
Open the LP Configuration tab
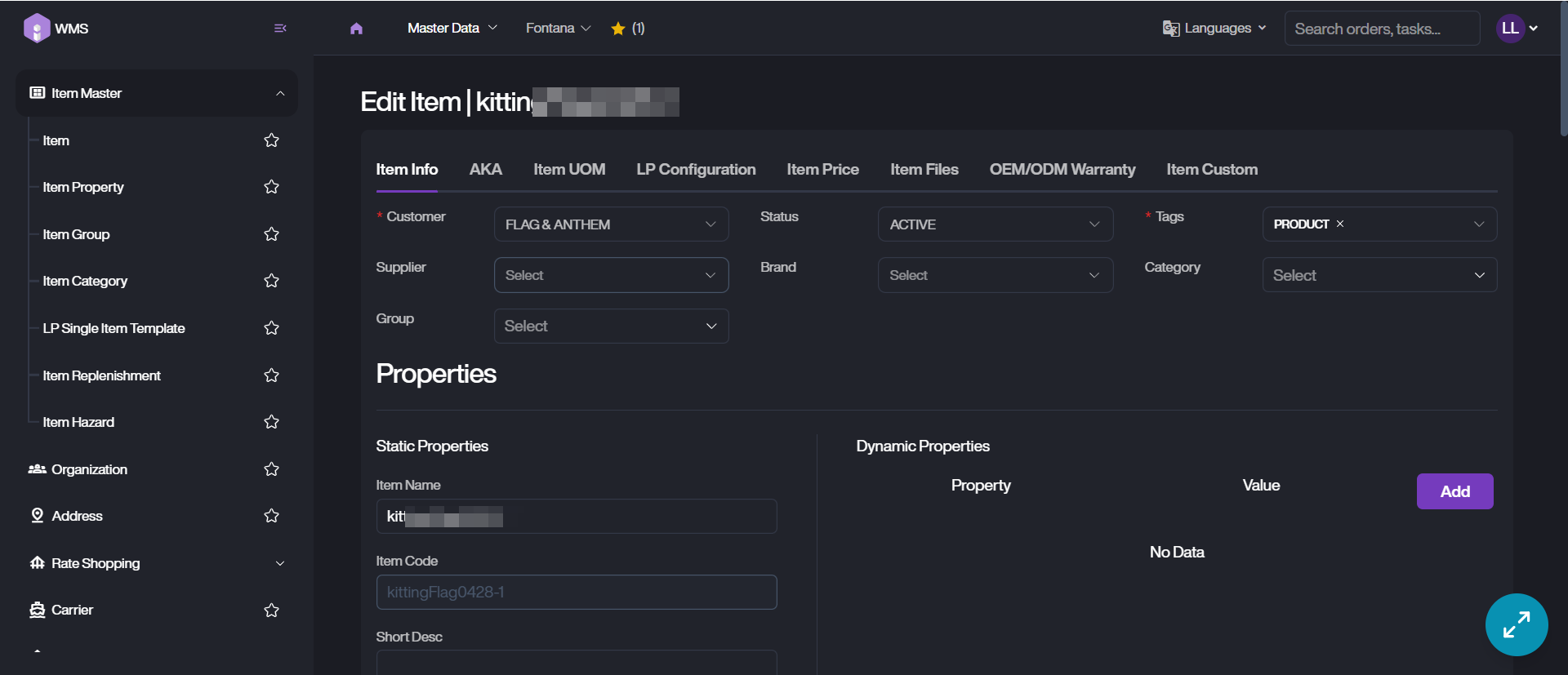696,170
